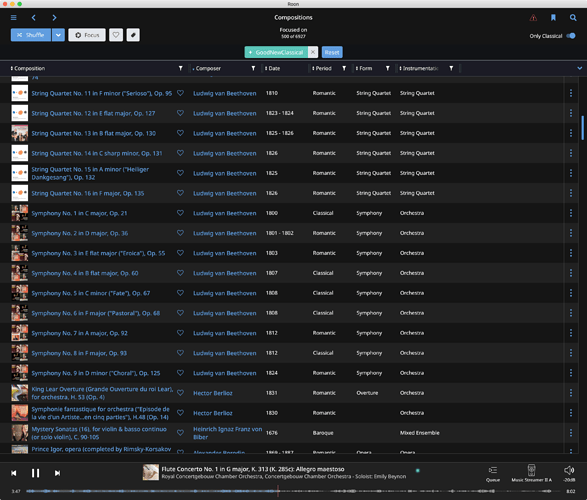
Task: Open Symphony No. 7 in A major
Action: [79, 333]
